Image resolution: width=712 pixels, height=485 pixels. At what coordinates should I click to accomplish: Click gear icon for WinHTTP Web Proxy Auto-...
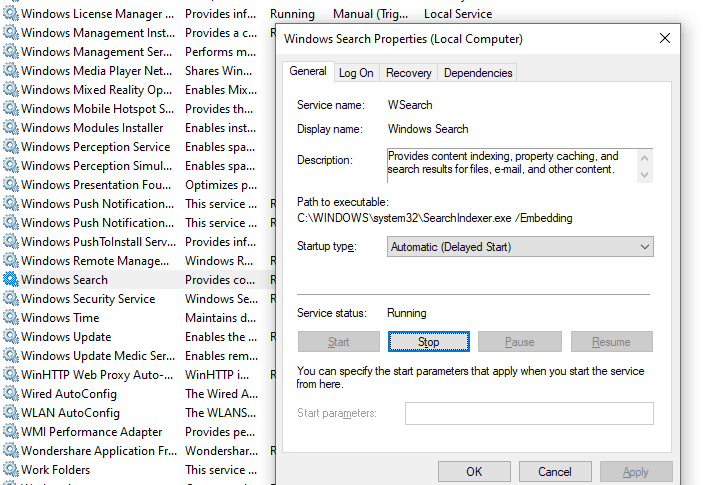pyautogui.click(x=11, y=375)
